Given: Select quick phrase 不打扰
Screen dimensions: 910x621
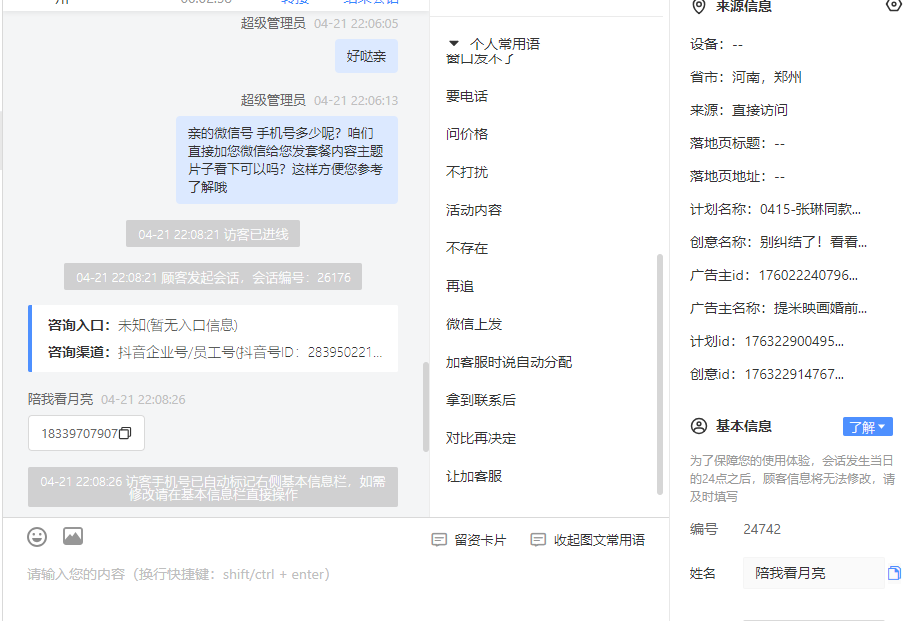Looking at the screenshot, I should 467,172.
